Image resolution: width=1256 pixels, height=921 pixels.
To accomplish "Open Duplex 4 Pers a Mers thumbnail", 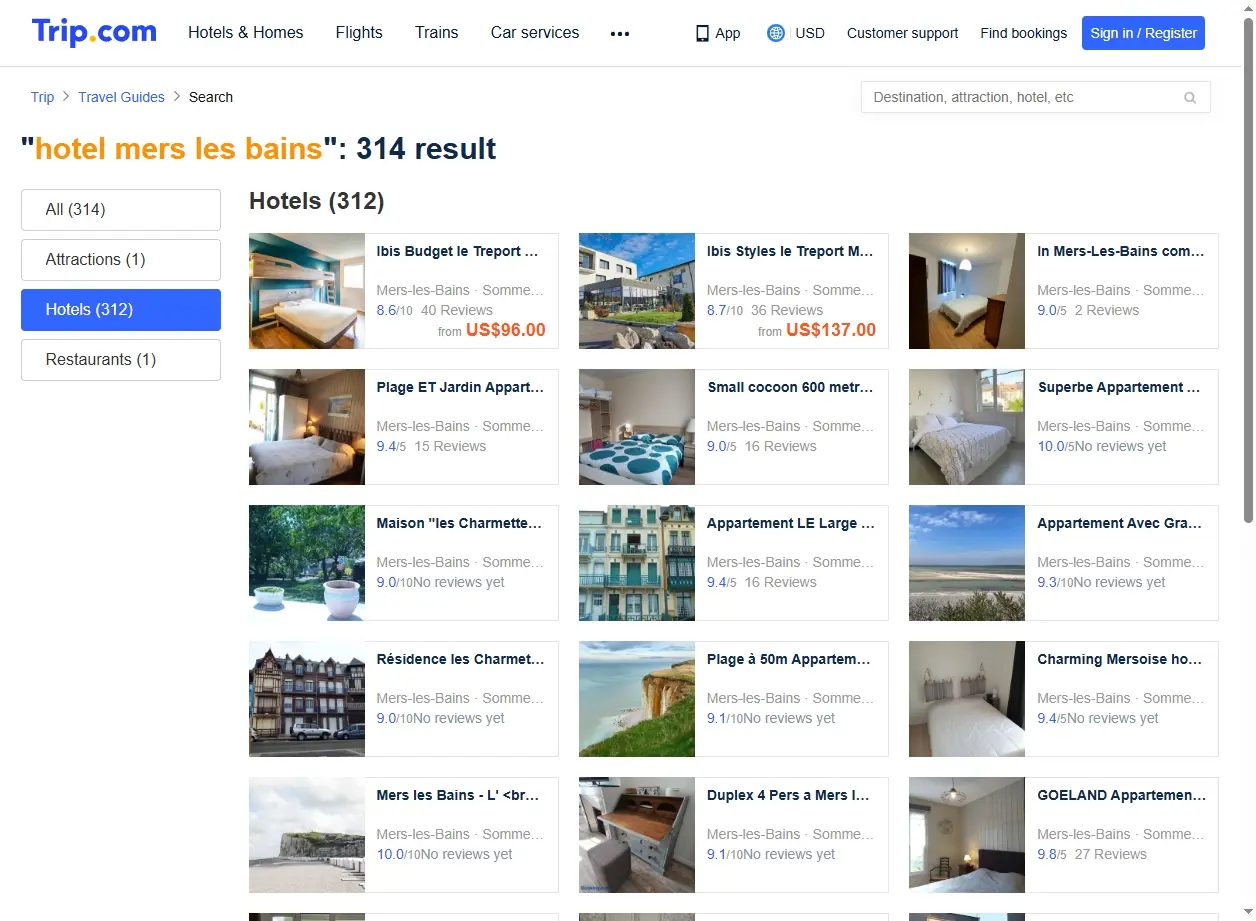I will pos(637,835).
